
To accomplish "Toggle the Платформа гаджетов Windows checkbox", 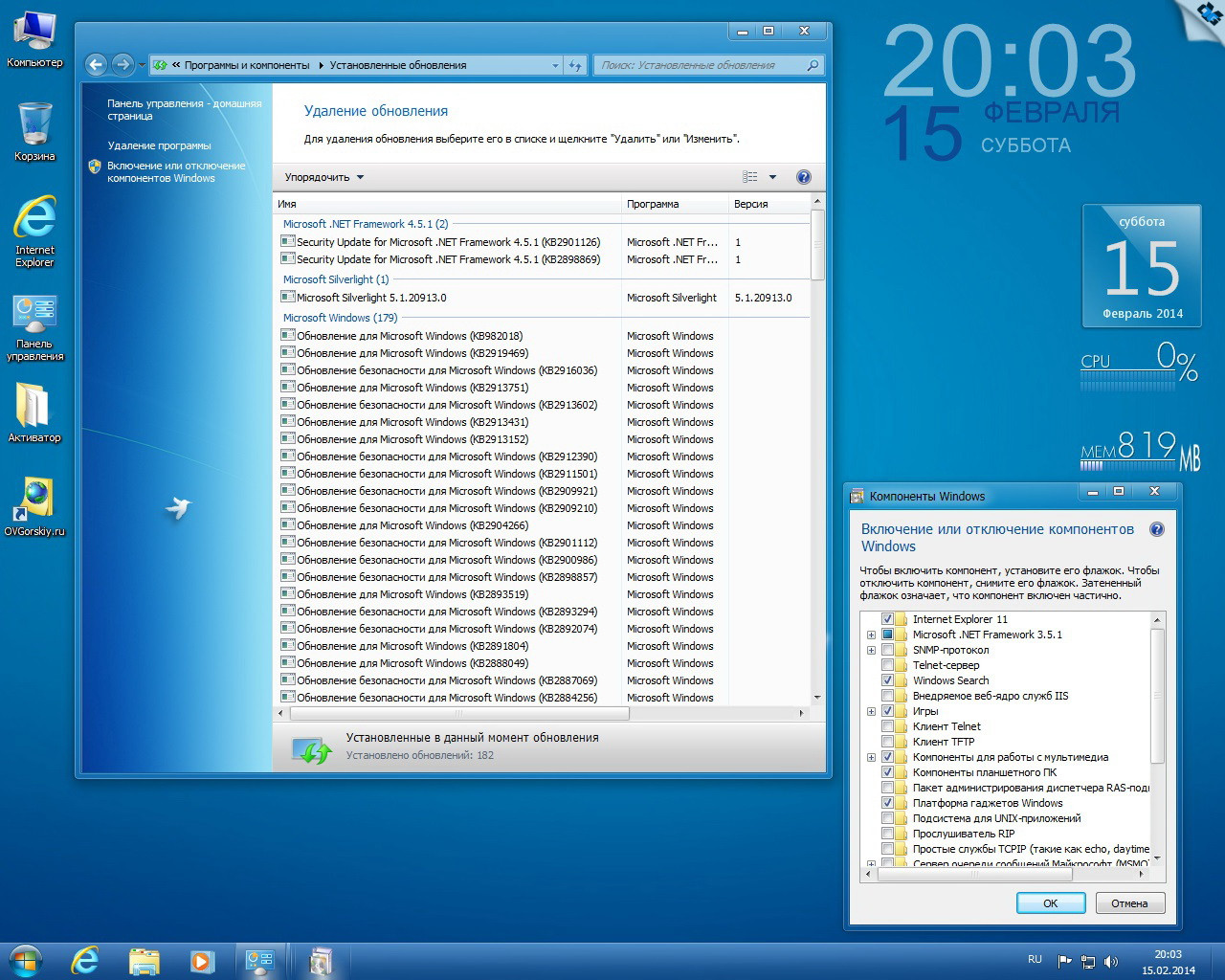I will (x=887, y=803).
